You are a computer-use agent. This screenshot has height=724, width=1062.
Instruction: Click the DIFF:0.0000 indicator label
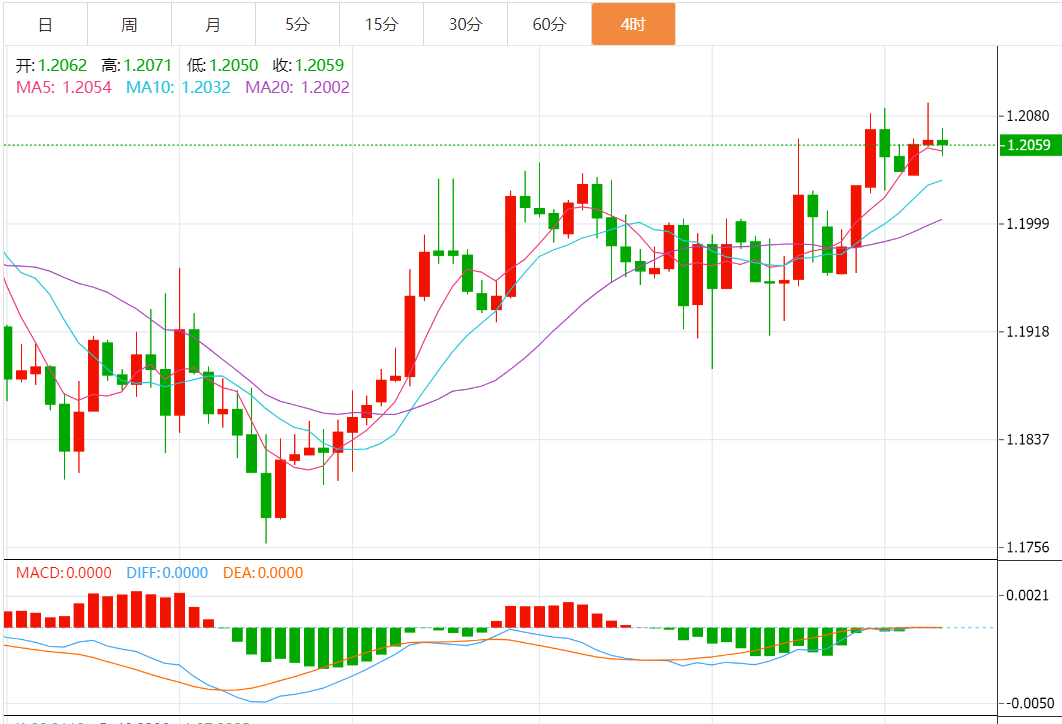167,573
